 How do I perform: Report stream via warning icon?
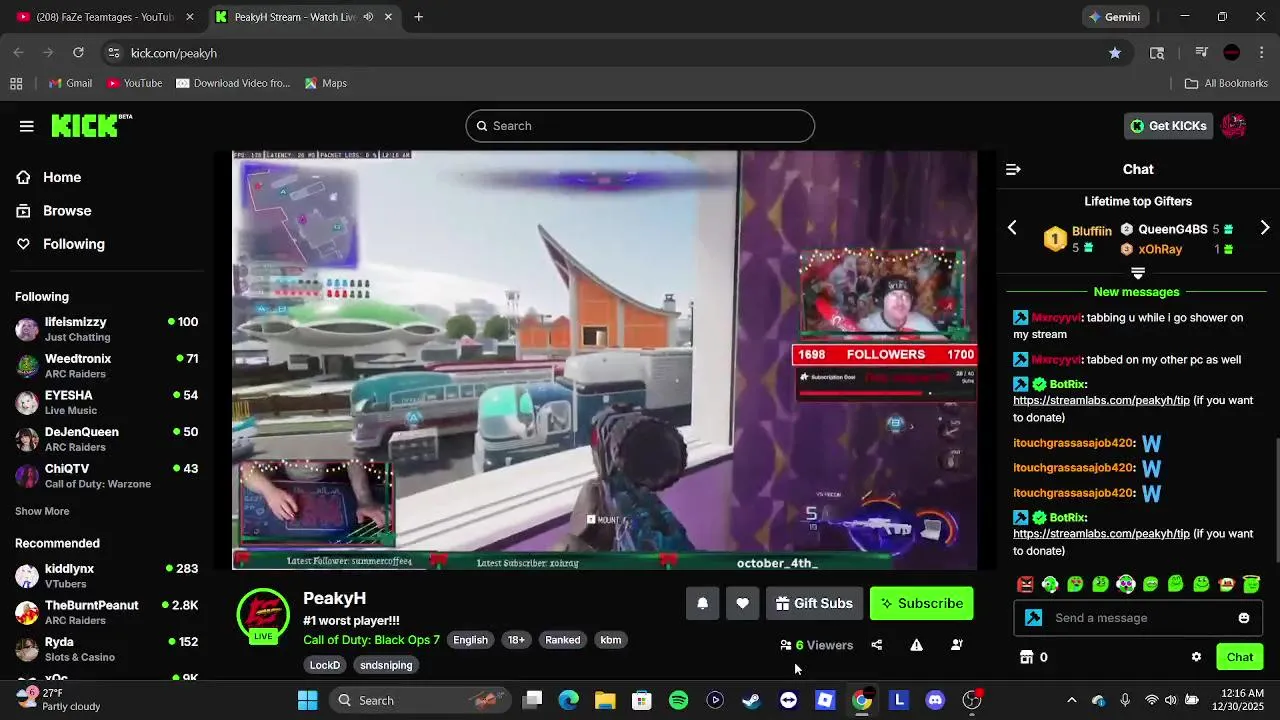916,645
